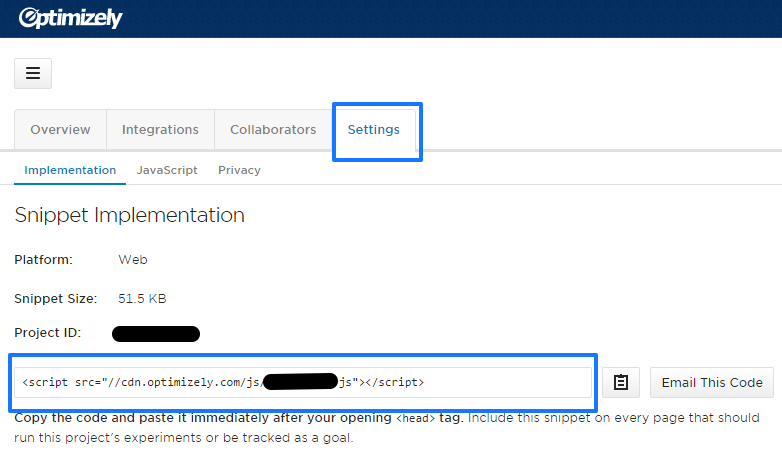Click the Snippet Size label
782x460 pixels.
click(x=55, y=299)
